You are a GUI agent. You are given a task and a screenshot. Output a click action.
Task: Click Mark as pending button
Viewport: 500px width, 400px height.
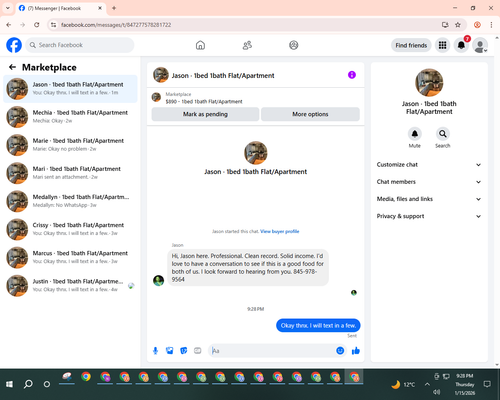pos(205,114)
